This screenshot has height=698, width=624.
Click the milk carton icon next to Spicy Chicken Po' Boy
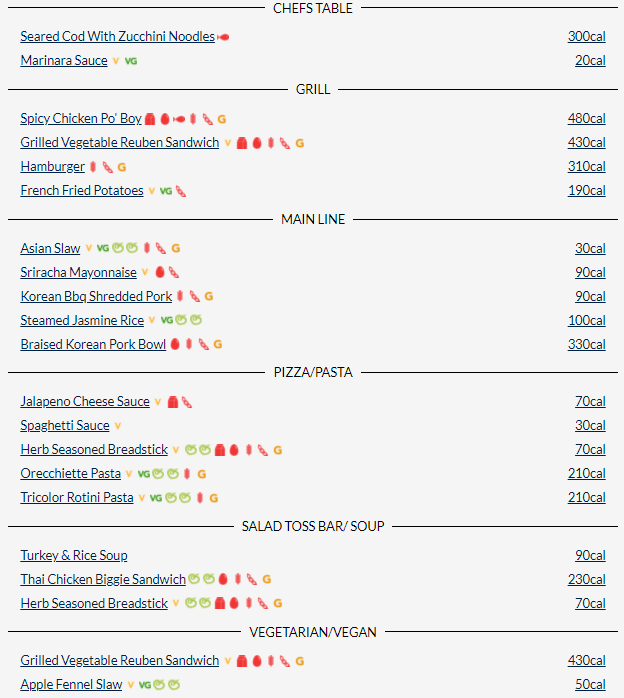150,119
